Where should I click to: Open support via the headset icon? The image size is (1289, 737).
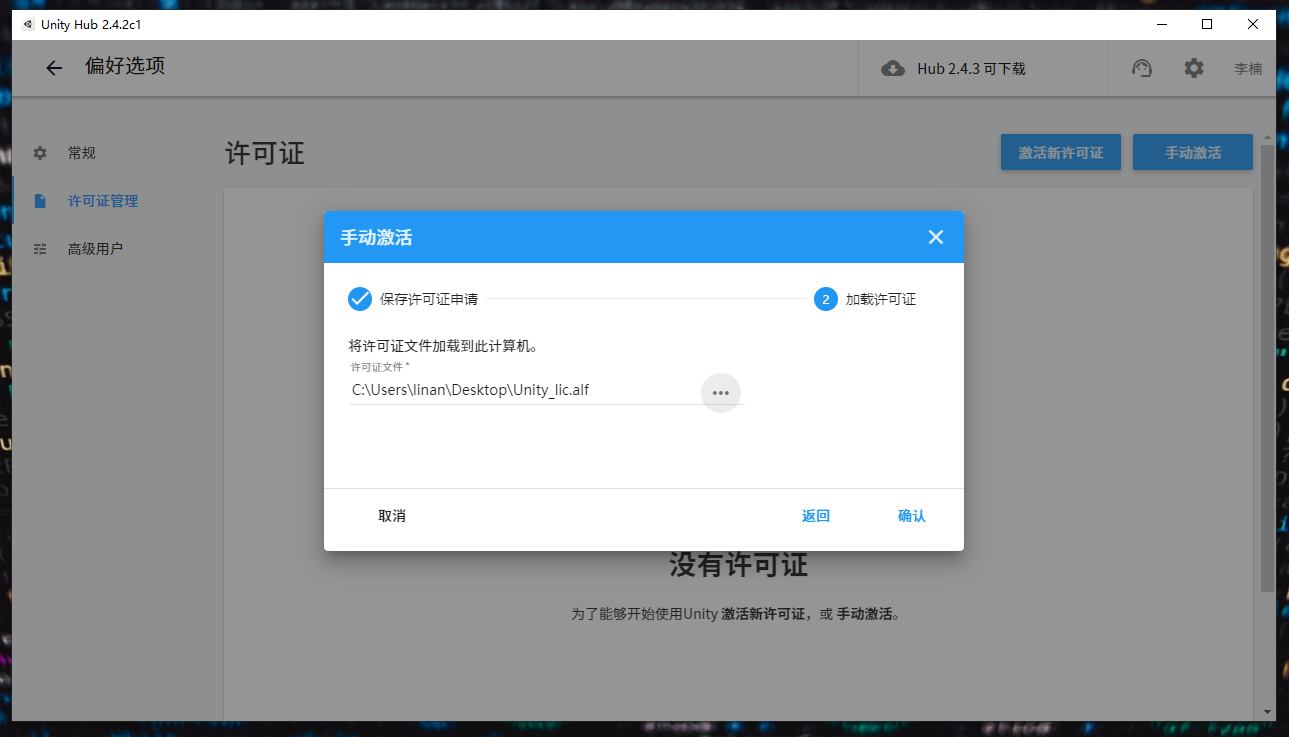point(1141,67)
